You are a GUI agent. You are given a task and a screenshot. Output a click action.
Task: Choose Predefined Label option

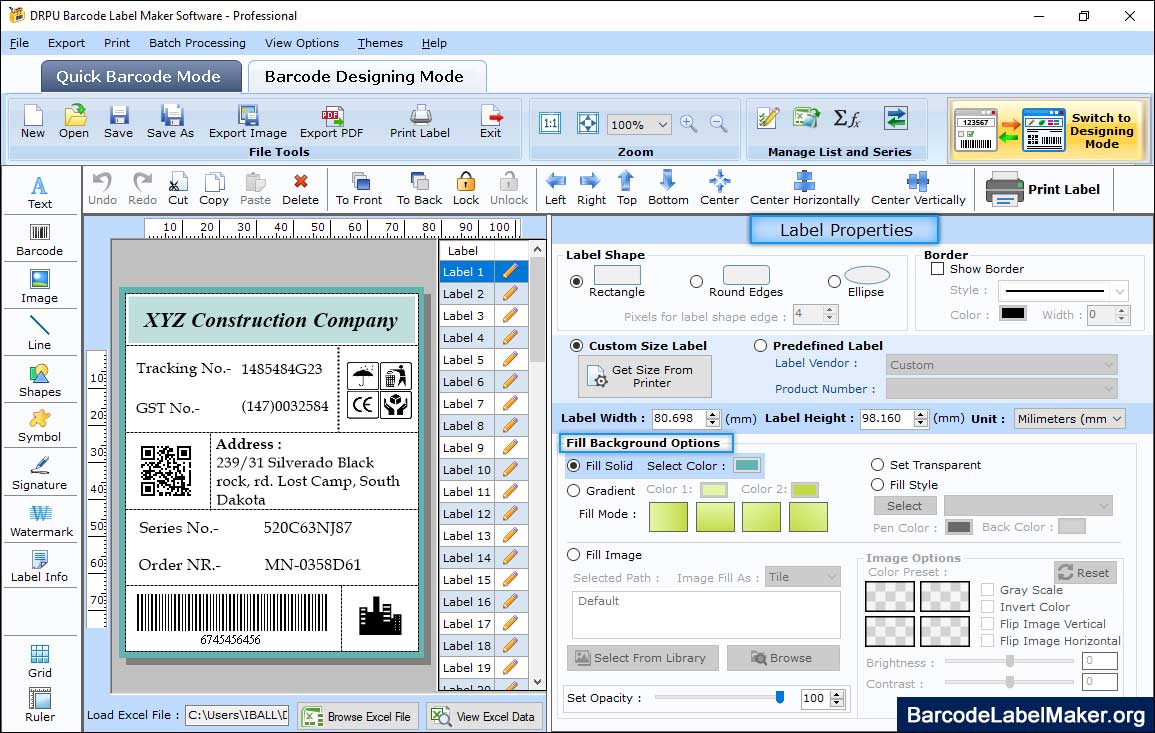click(759, 346)
